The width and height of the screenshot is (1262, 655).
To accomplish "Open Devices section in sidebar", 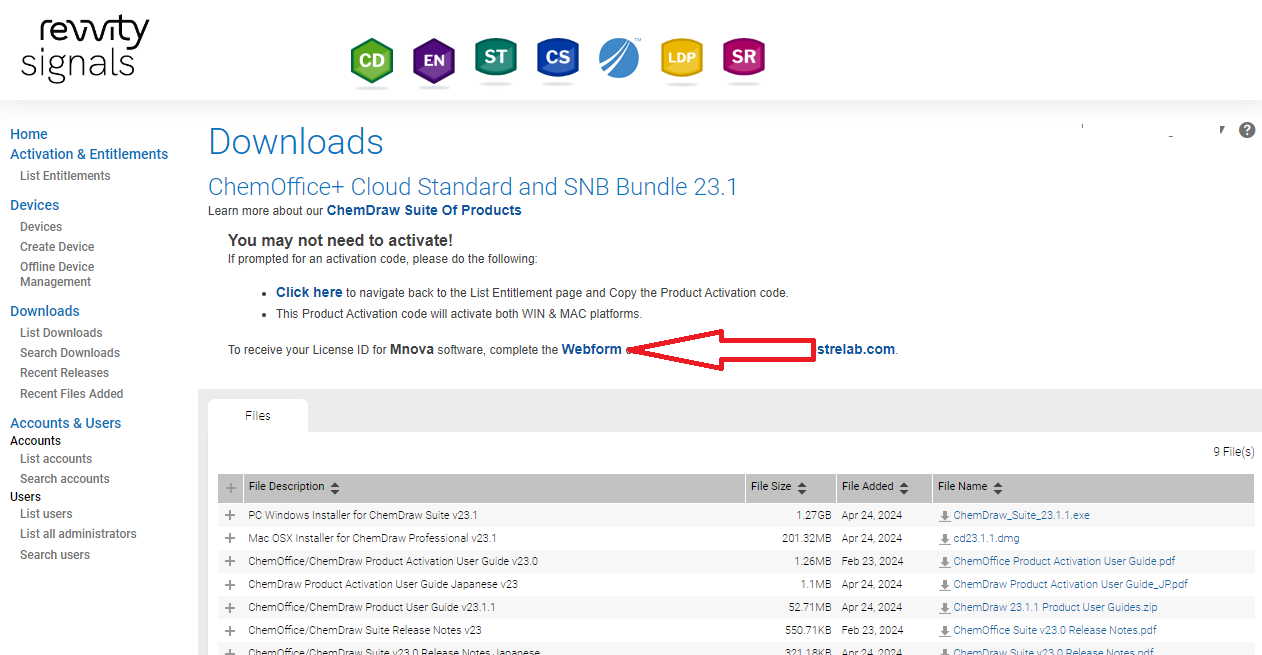I will tap(35, 205).
